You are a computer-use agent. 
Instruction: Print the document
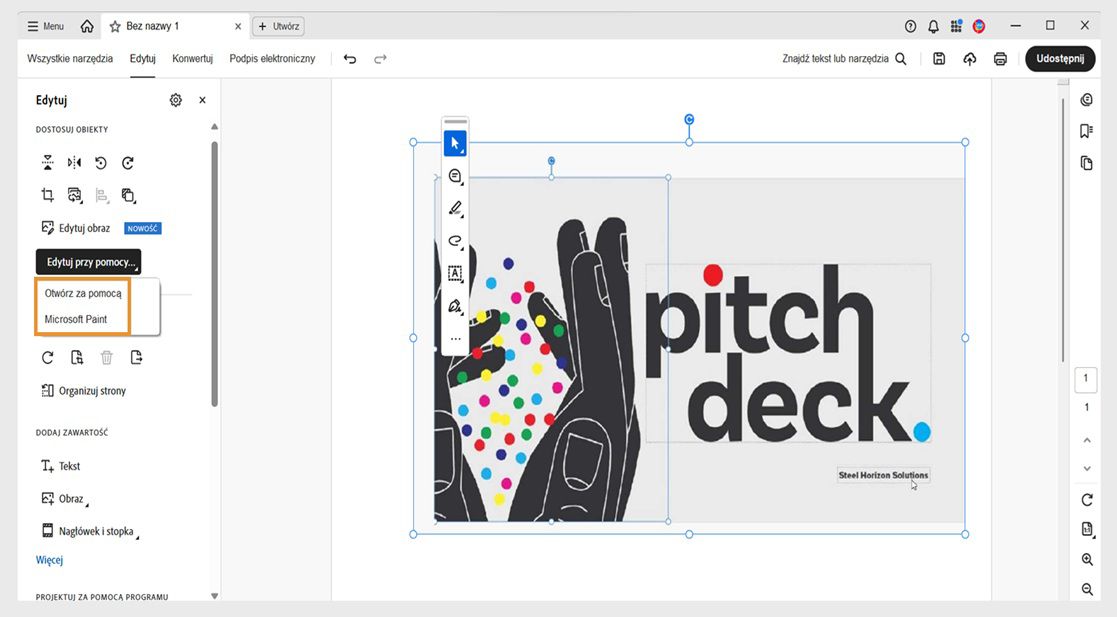point(1000,59)
